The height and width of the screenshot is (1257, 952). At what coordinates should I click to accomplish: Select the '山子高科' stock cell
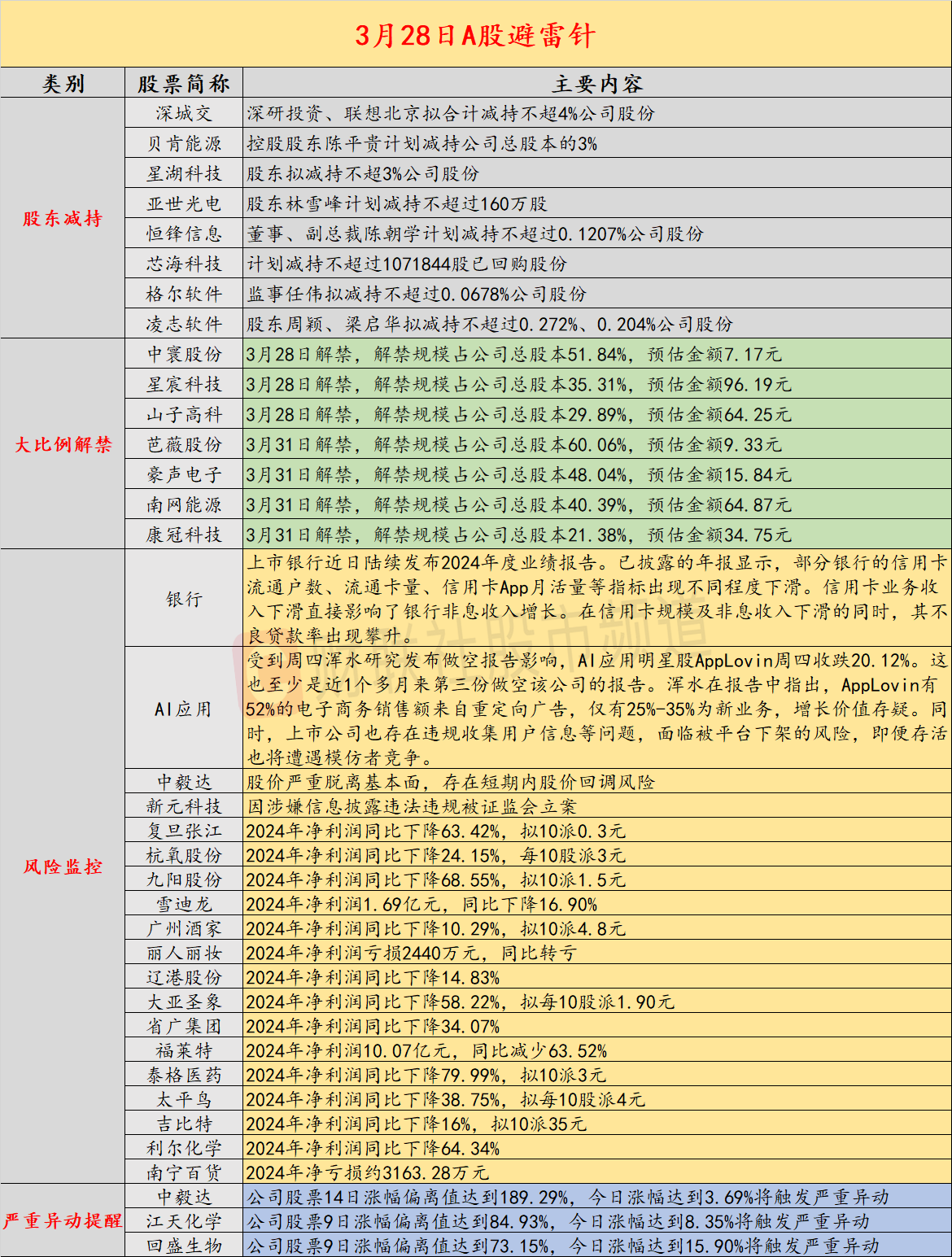pyautogui.click(x=184, y=415)
